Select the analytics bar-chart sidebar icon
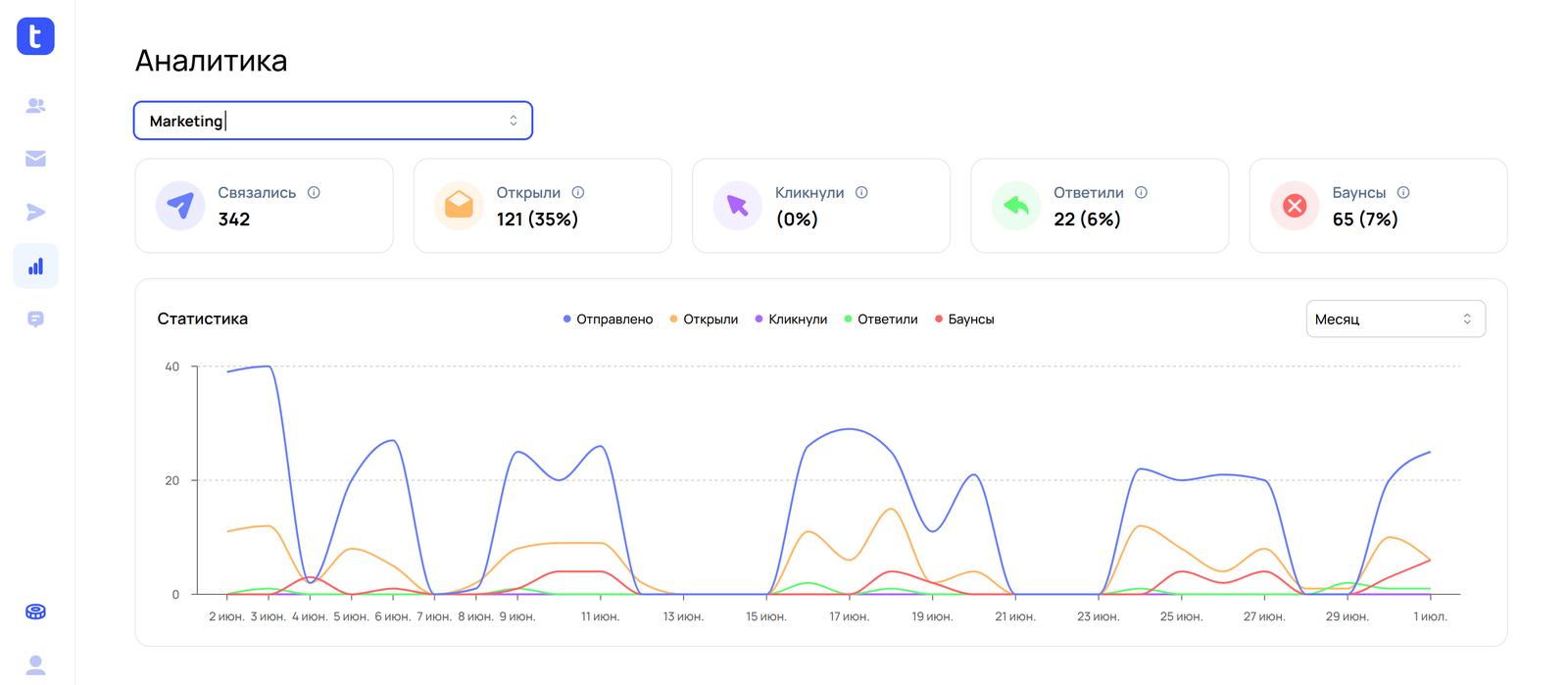The image size is (1568, 685). click(x=35, y=266)
